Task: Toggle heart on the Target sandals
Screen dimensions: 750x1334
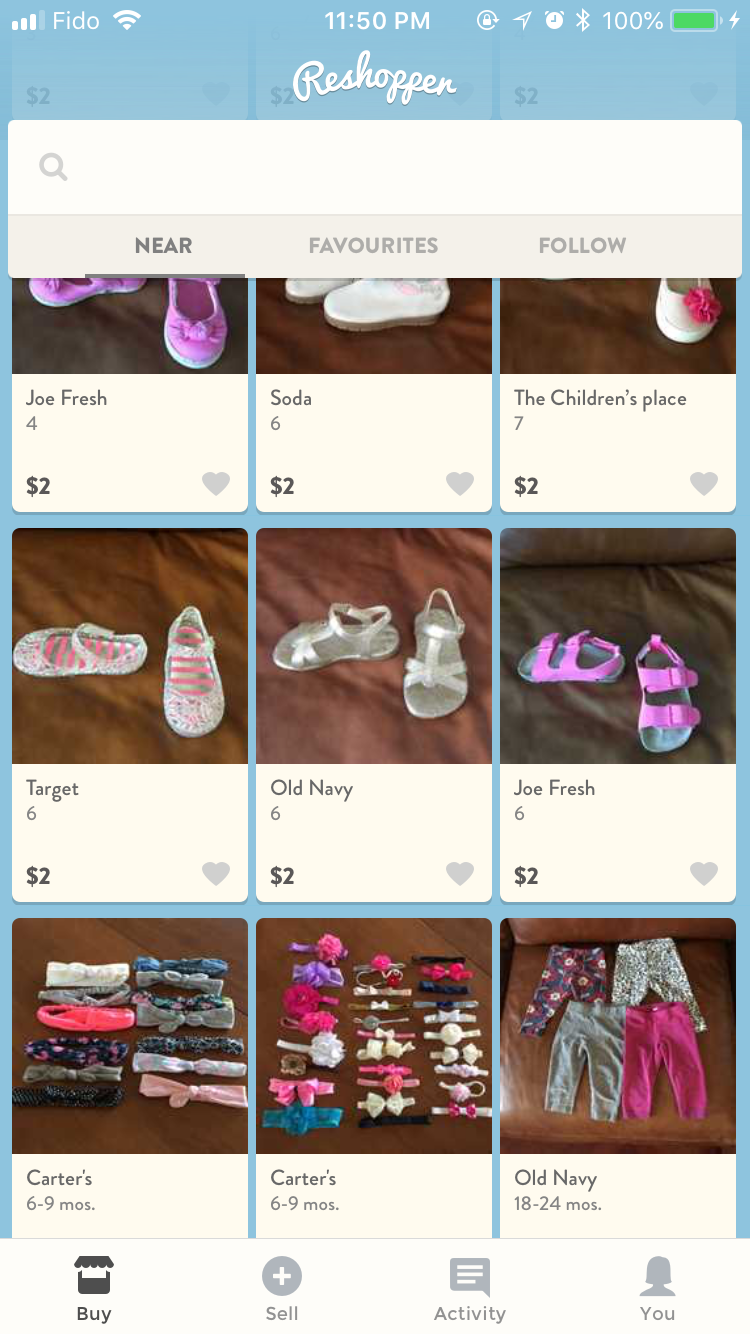Action: 216,874
